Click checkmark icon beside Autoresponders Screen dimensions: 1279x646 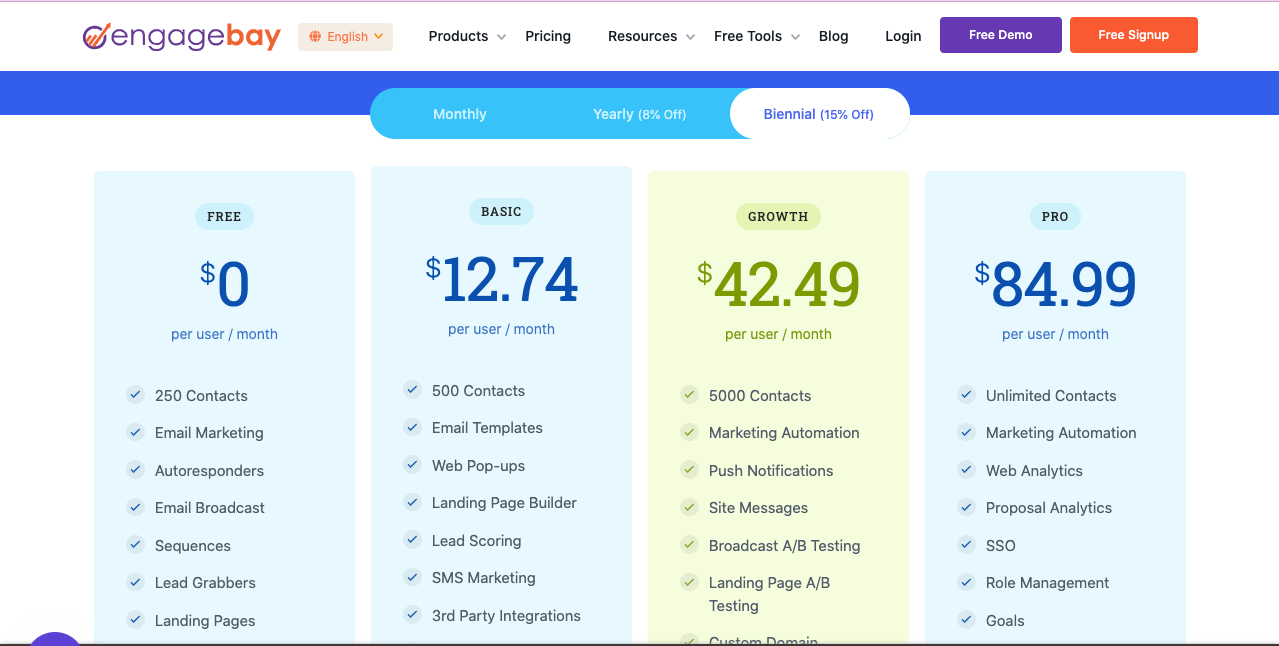pos(135,470)
